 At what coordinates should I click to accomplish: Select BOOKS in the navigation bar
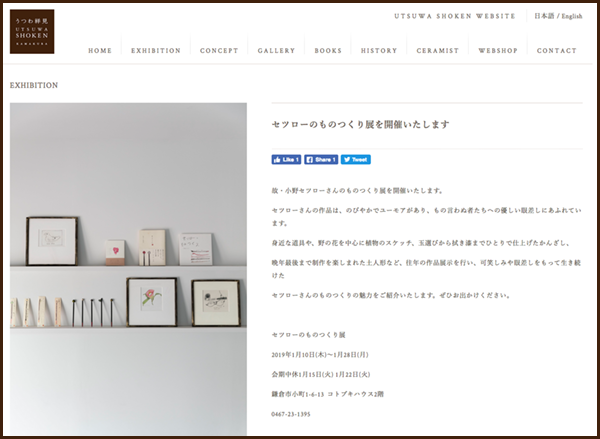point(328,51)
